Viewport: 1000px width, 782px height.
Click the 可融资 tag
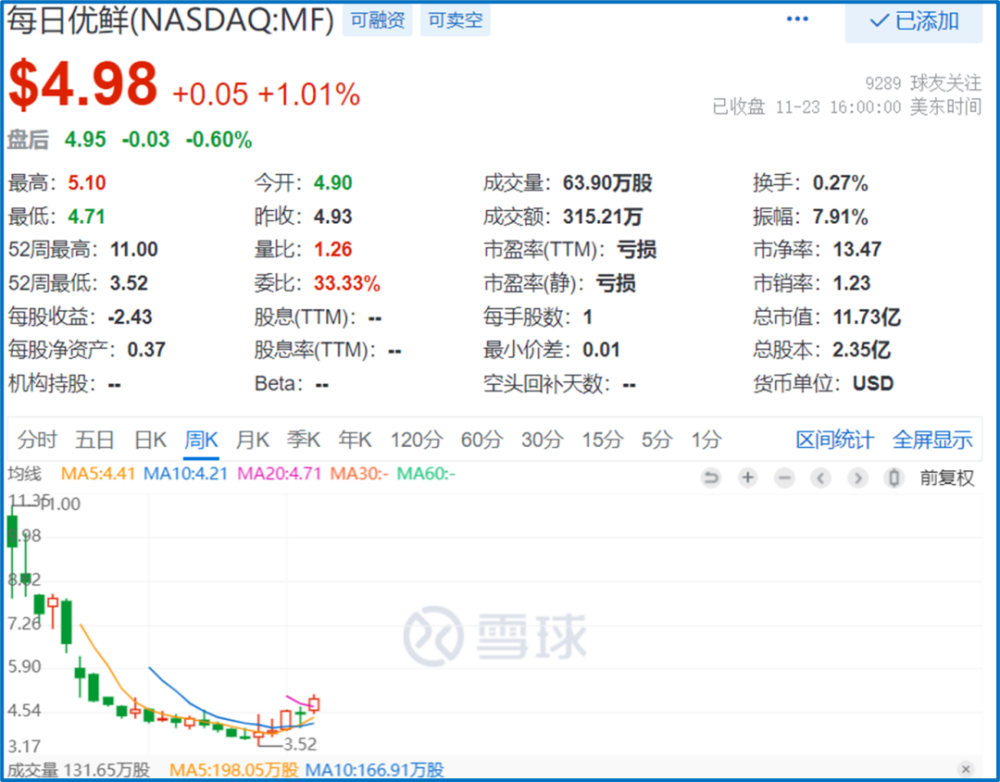pos(378,20)
